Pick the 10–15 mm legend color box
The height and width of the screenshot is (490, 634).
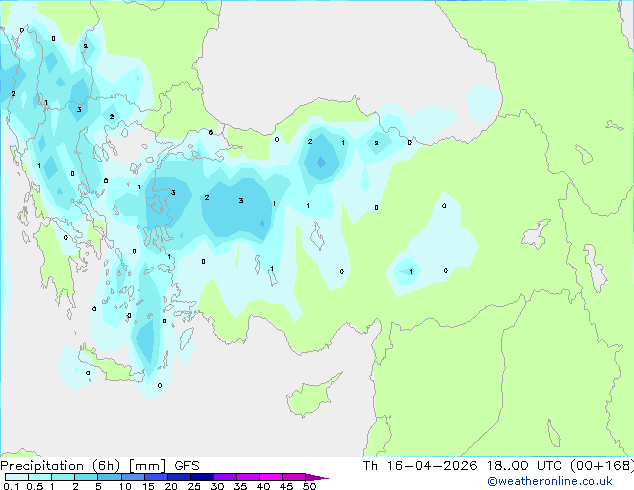(x=132, y=477)
